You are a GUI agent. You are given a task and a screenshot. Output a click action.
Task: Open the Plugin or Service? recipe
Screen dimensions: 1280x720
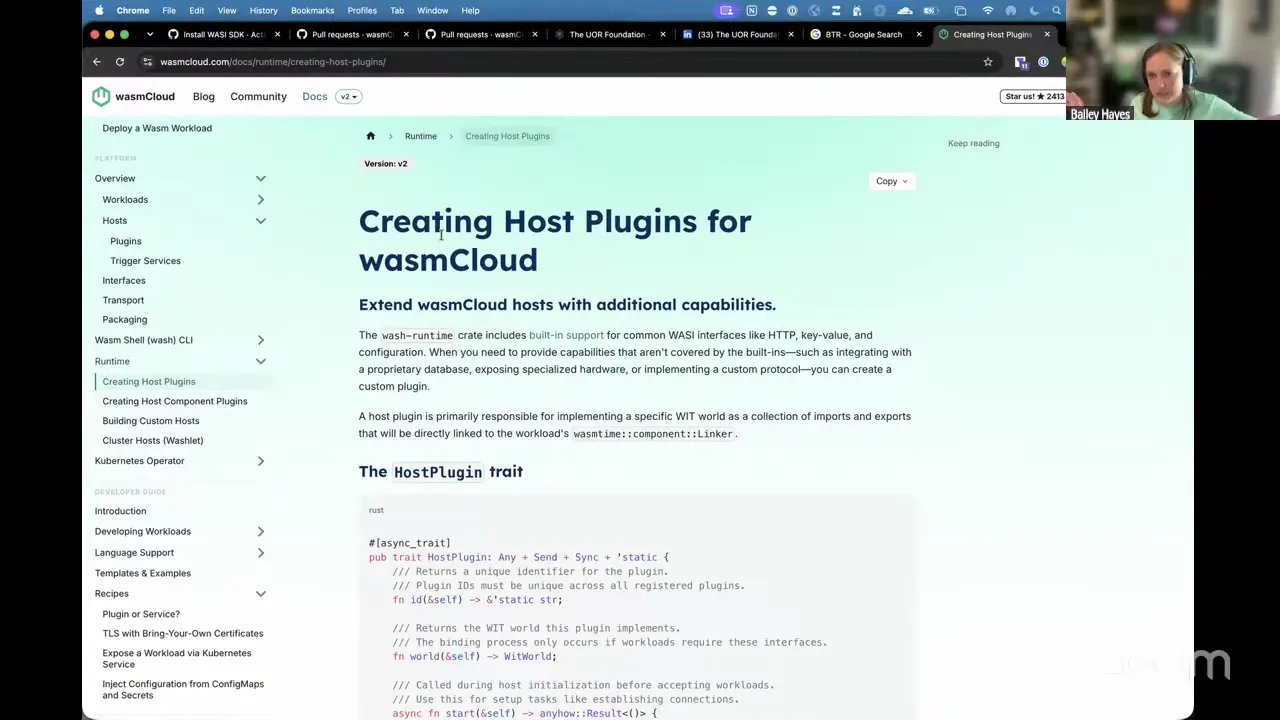click(x=141, y=614)
